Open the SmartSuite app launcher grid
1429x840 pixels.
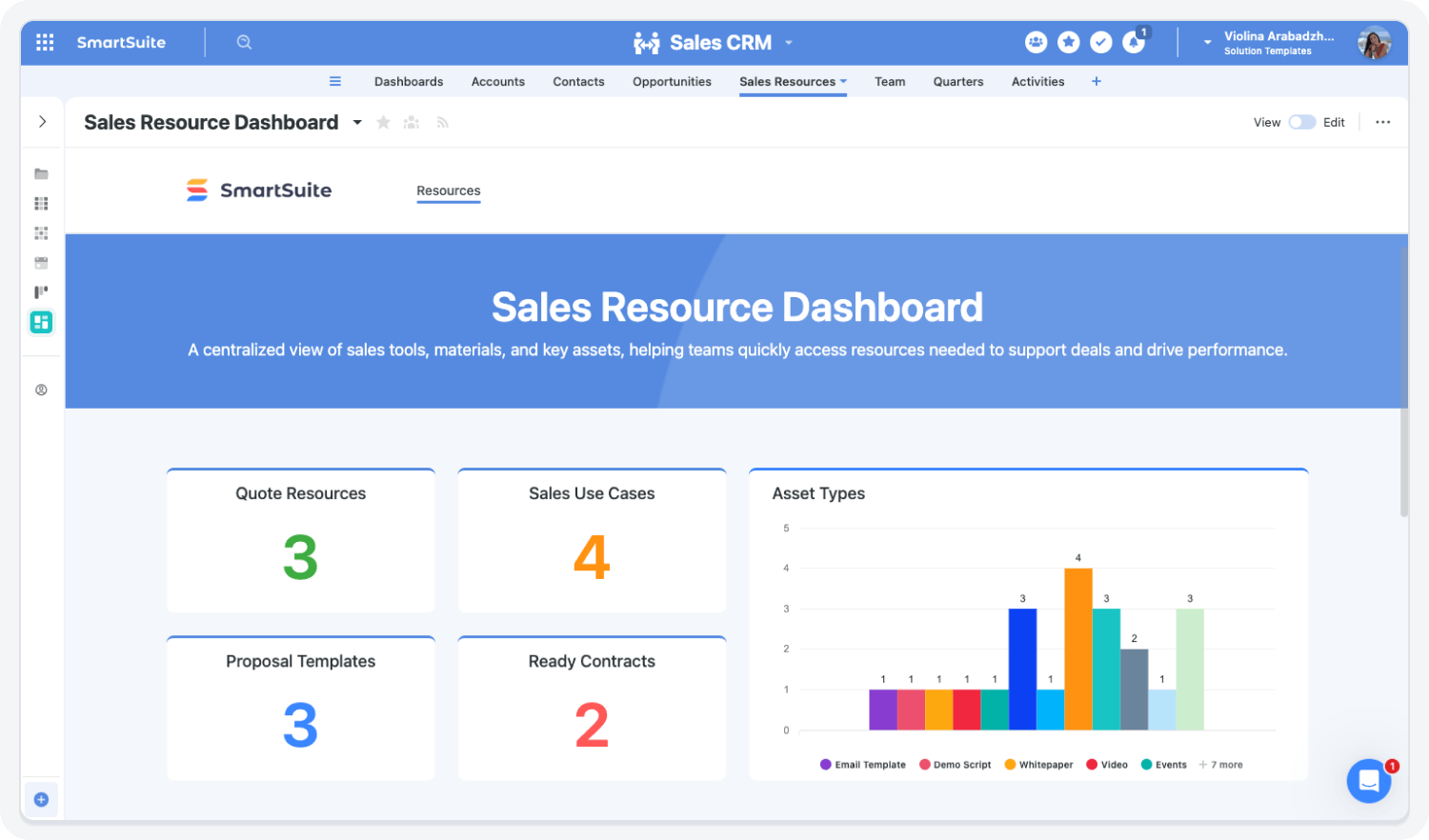point(45,42)
